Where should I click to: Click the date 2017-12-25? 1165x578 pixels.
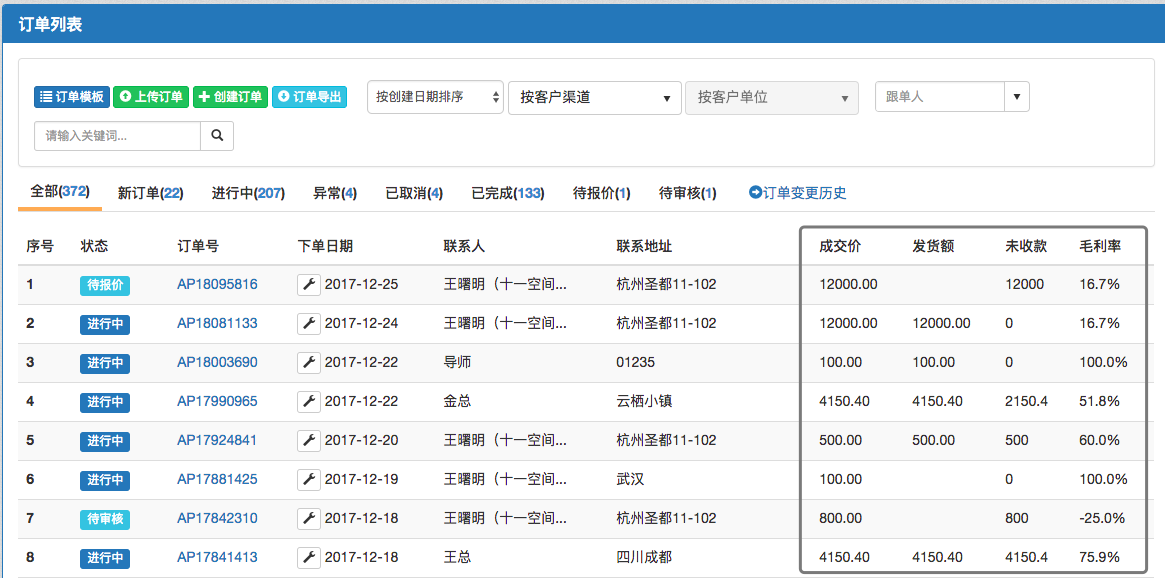pyautogui.click(x=362, y=285)
